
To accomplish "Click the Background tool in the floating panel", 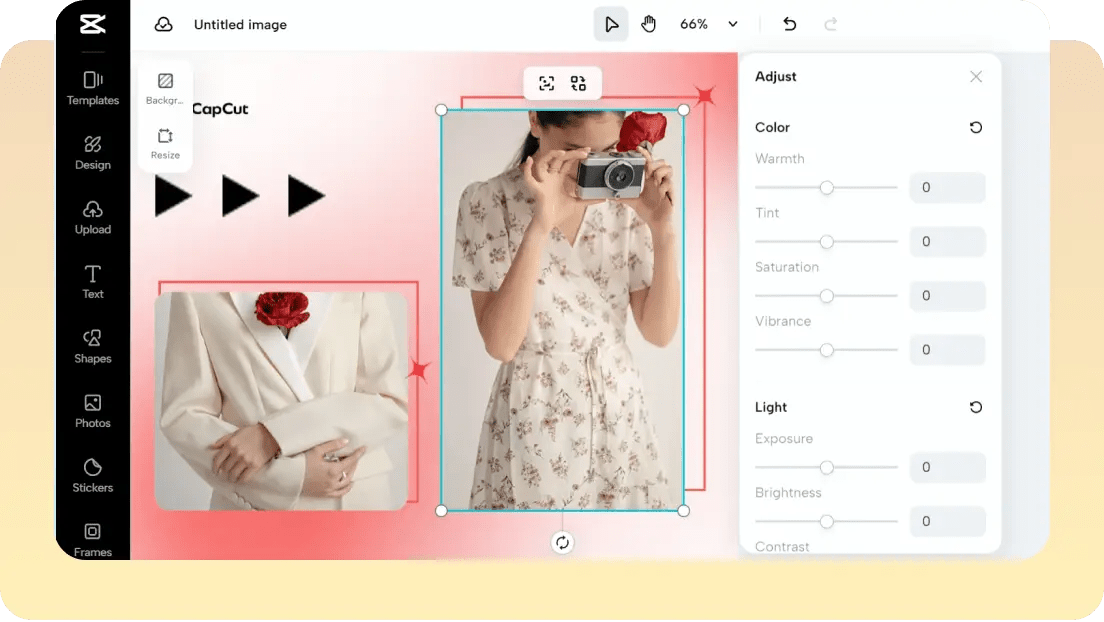I will click(164, 88).
